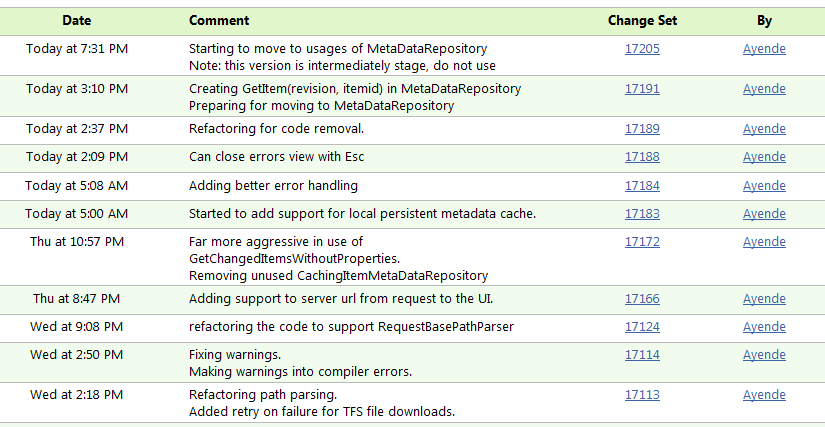Select the 'Adding better error handling' row
The width and height of the screenshot is (825, 427).
(412, 186)
